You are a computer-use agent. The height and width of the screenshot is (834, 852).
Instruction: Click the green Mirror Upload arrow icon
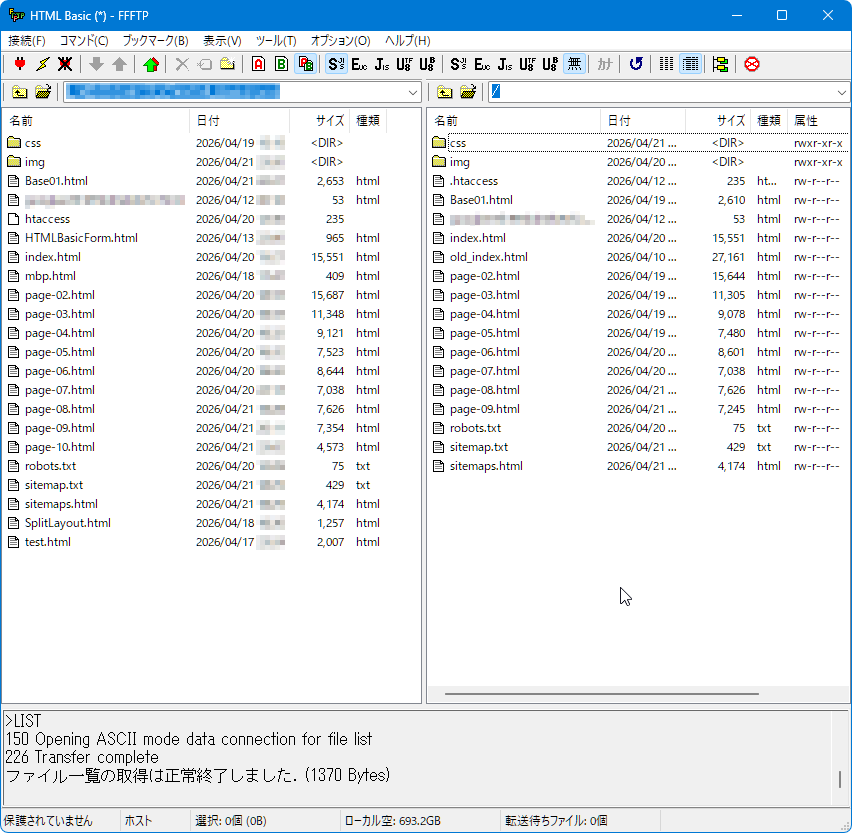click(151, 64)
